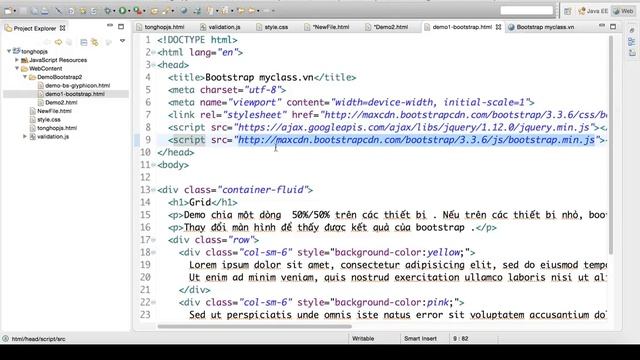The height and width of the screenshot is (360, 640).
Task: Click the 9 : 82 cursor position indicator
Action: [460, 338]
